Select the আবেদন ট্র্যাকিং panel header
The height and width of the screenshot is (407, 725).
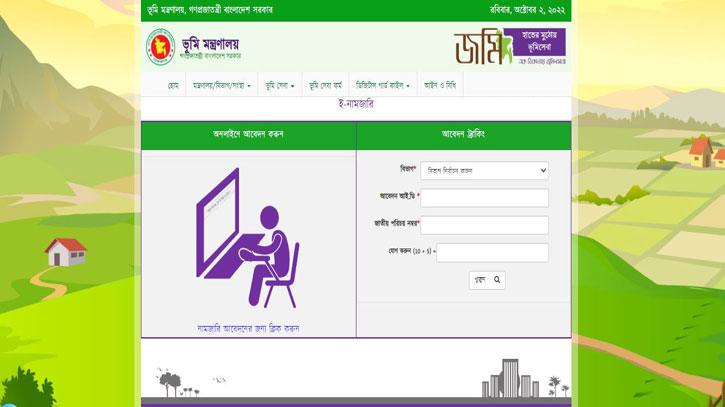[463, 134]
